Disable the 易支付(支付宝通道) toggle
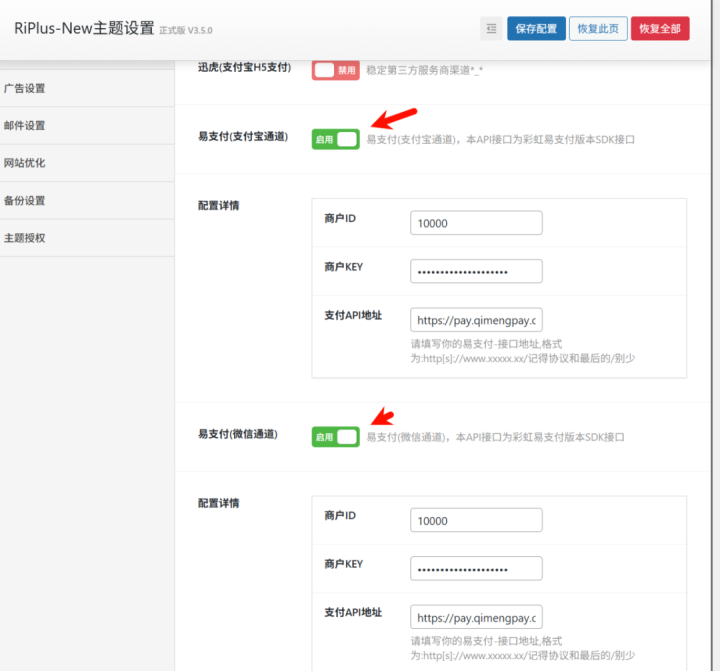Viewport: 720px width, 671px height. coord(336,139)
